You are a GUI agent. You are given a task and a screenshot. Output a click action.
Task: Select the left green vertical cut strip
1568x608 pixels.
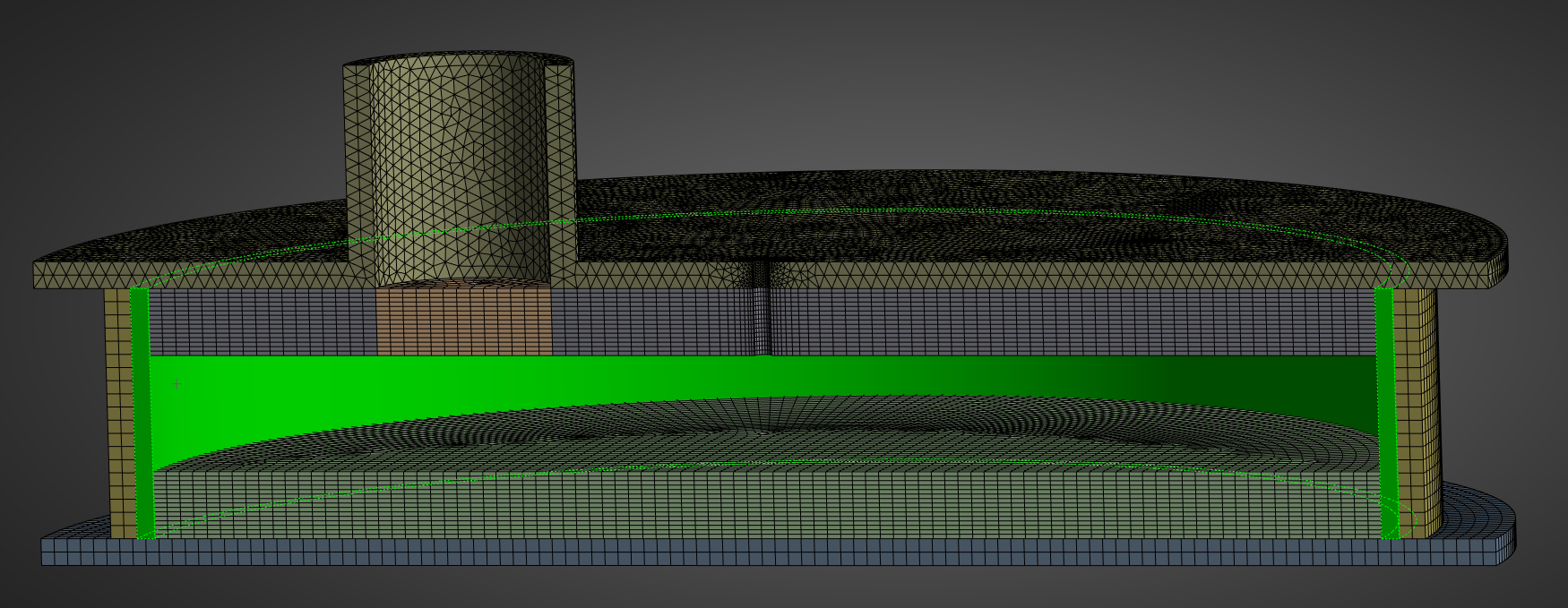pyautogui.click(x=142, y=412)
